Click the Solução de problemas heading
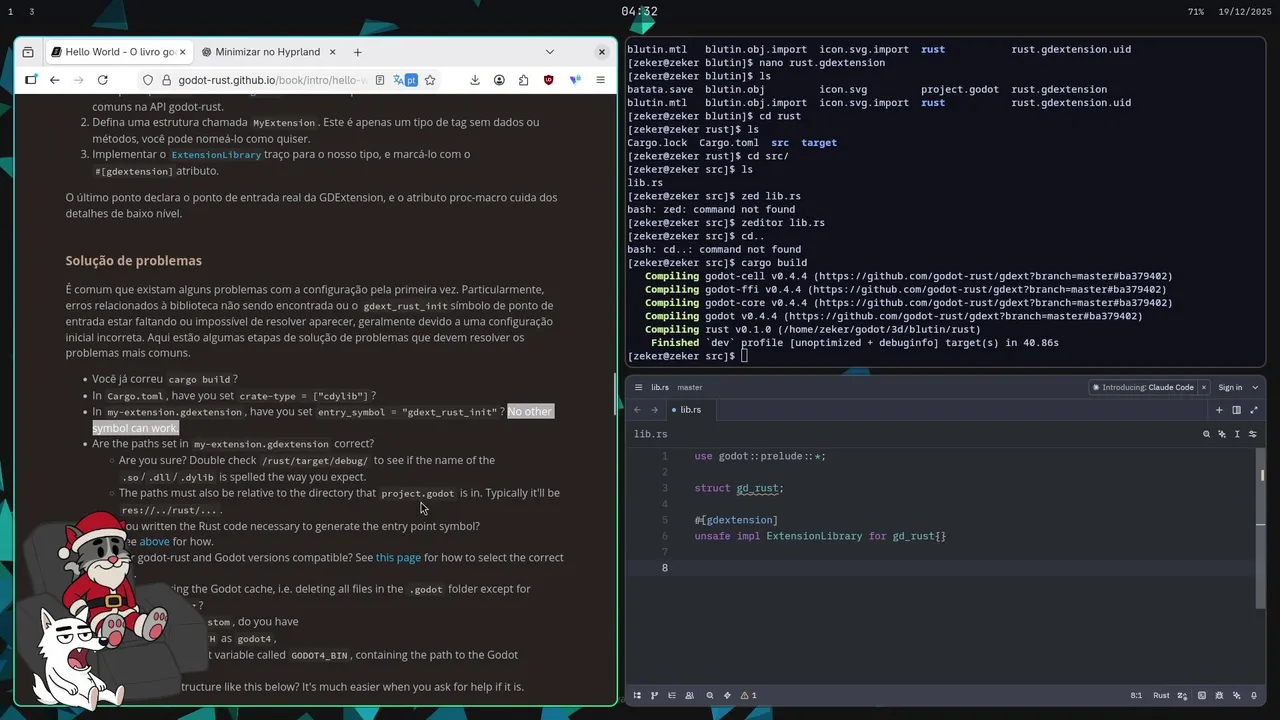Screen dimensions: 1280x720 click(134, 261)
